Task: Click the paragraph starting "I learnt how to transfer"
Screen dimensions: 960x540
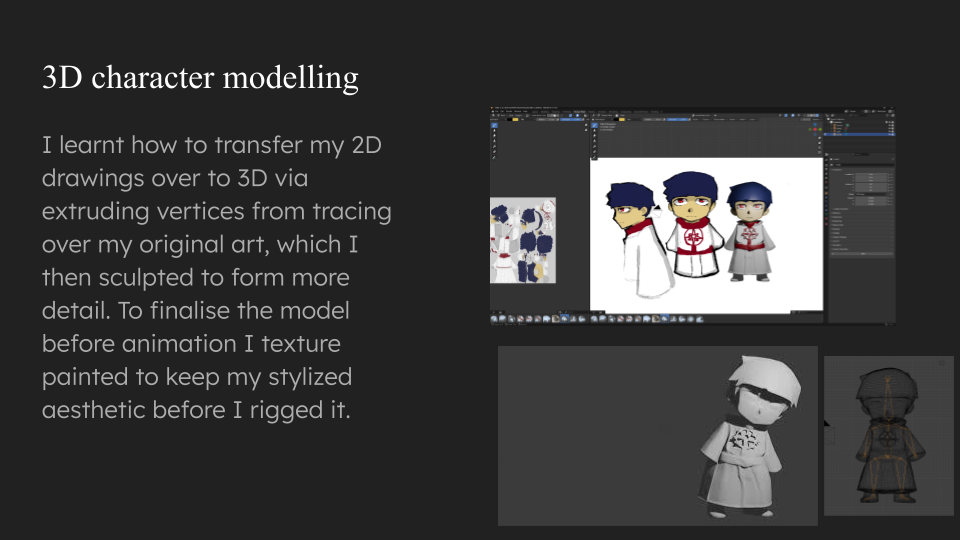Action: (x=217, y=277)
